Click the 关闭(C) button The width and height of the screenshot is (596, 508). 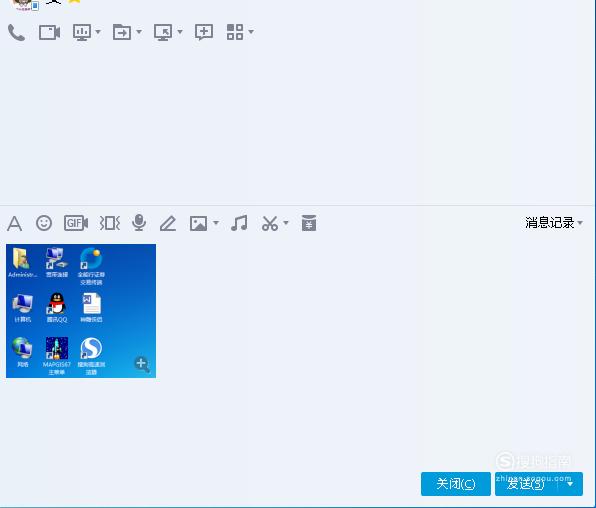click(x=456, y=484)
